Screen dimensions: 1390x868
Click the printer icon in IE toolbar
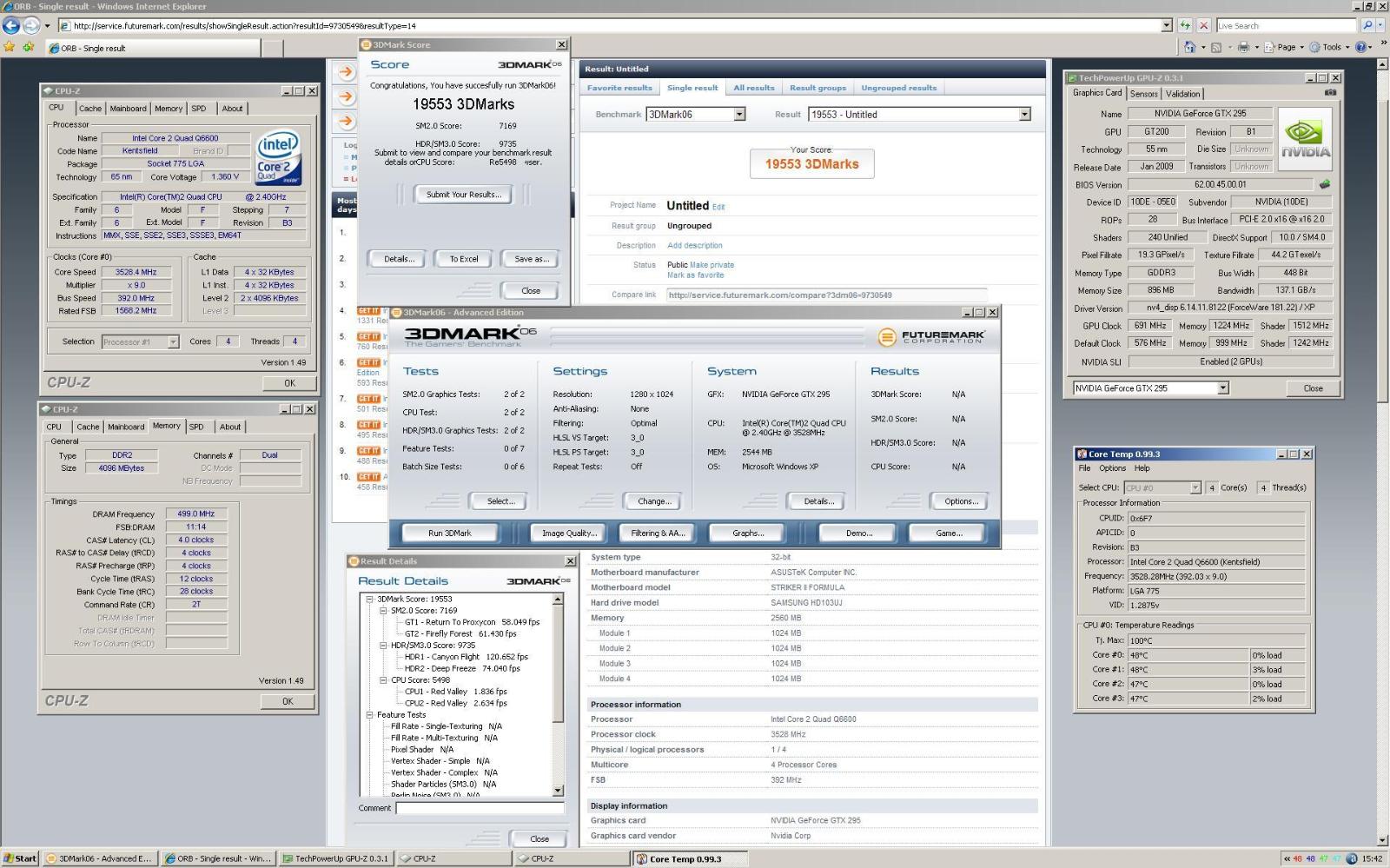click(1243, 47)
